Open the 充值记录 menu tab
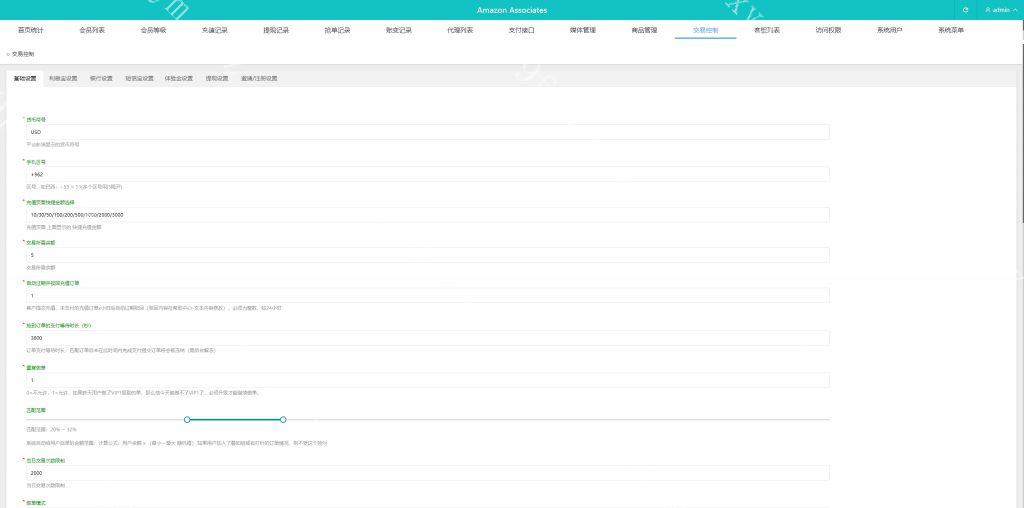Viewport: 1024px width, 508px height. point(214,30)
